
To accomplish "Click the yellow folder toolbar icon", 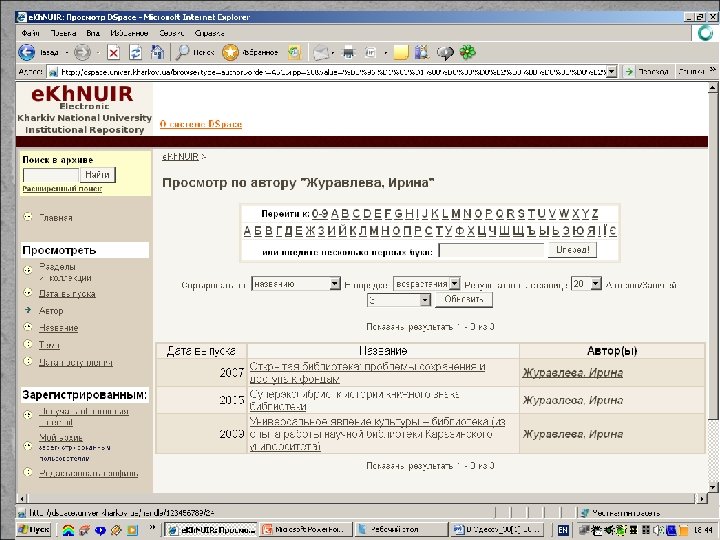I will point(401,52).
